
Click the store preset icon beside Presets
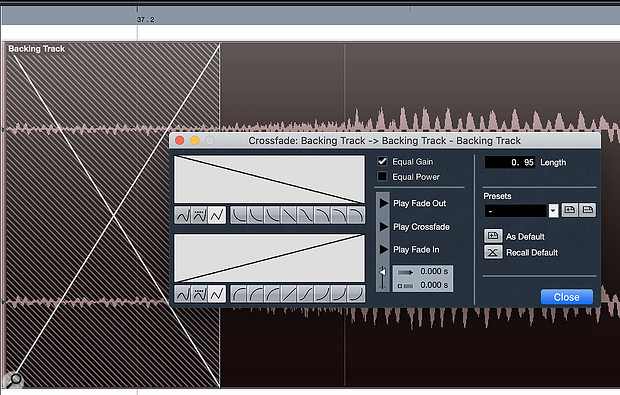click(x=569, y=210)
